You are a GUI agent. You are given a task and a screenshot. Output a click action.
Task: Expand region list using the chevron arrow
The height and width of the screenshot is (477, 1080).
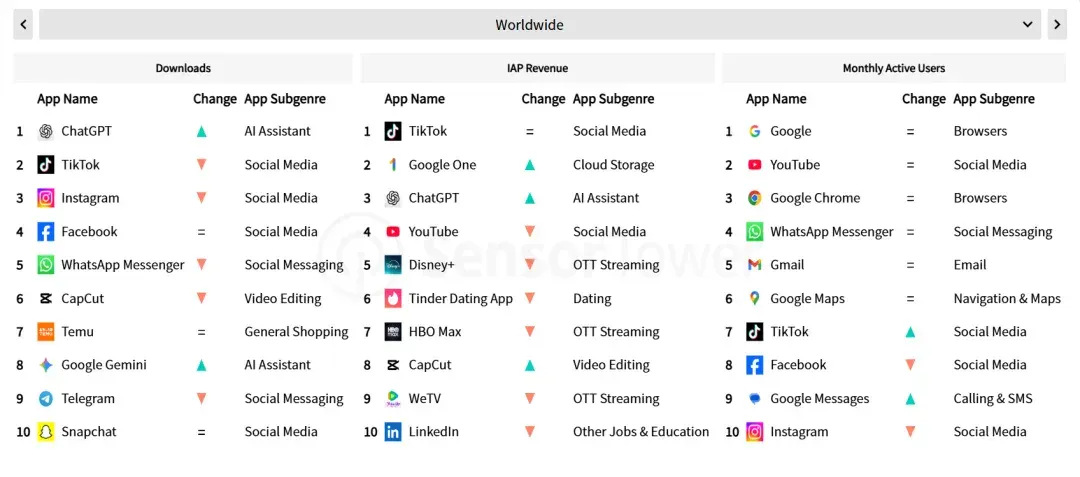[1028, 25]
